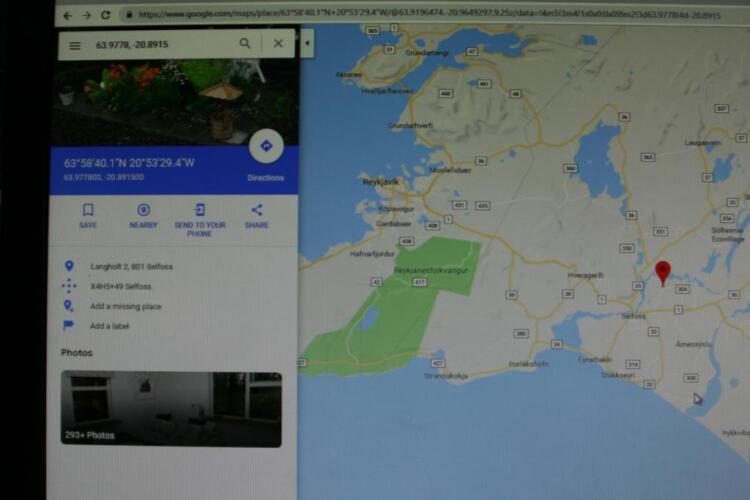
Task: Collapse the side panel using the arrow
Action: tap(307, 44)
